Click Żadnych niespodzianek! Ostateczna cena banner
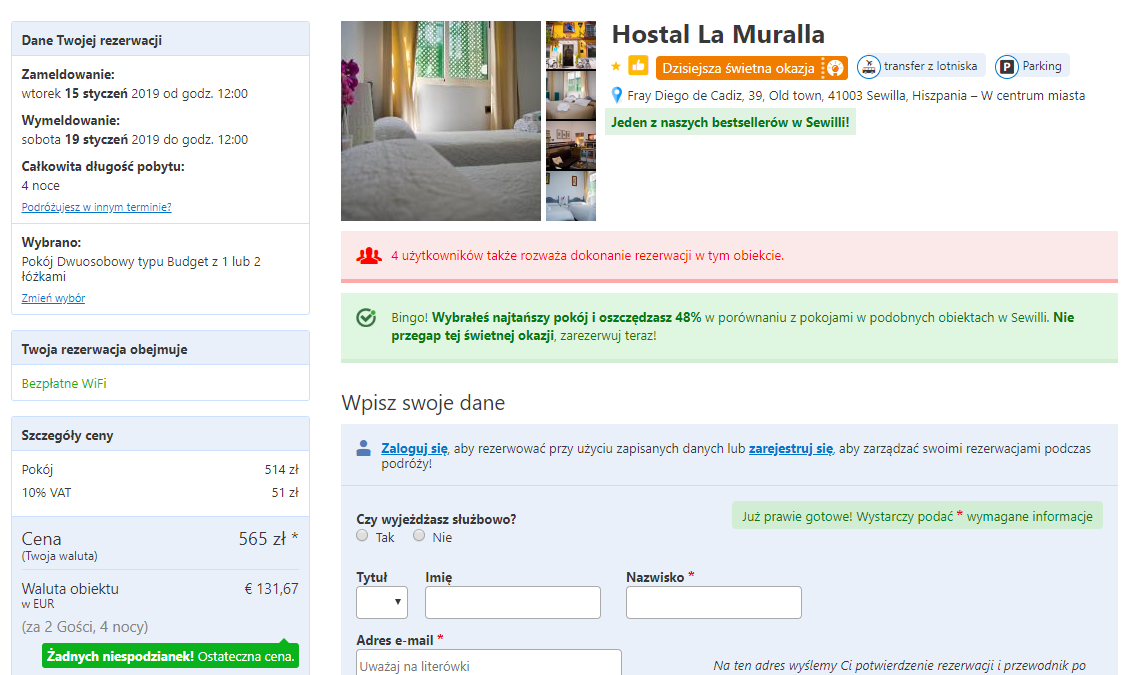Screen dimensions: 1127x675 (x=170, y=656)
